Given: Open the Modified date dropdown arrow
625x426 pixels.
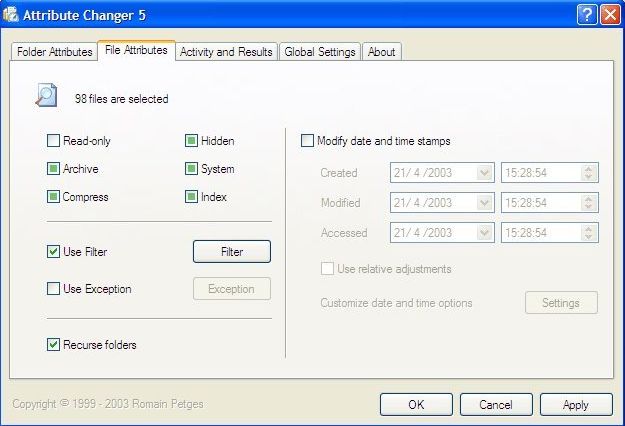Looking at the screenshot, I should [484, 202].
